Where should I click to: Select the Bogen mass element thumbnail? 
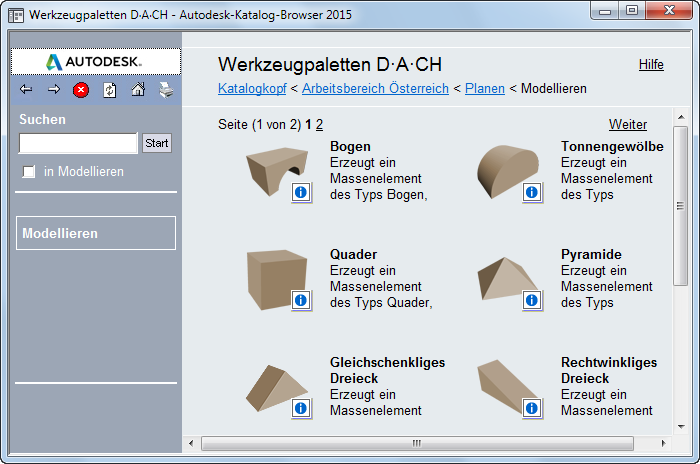click(276, 170)
